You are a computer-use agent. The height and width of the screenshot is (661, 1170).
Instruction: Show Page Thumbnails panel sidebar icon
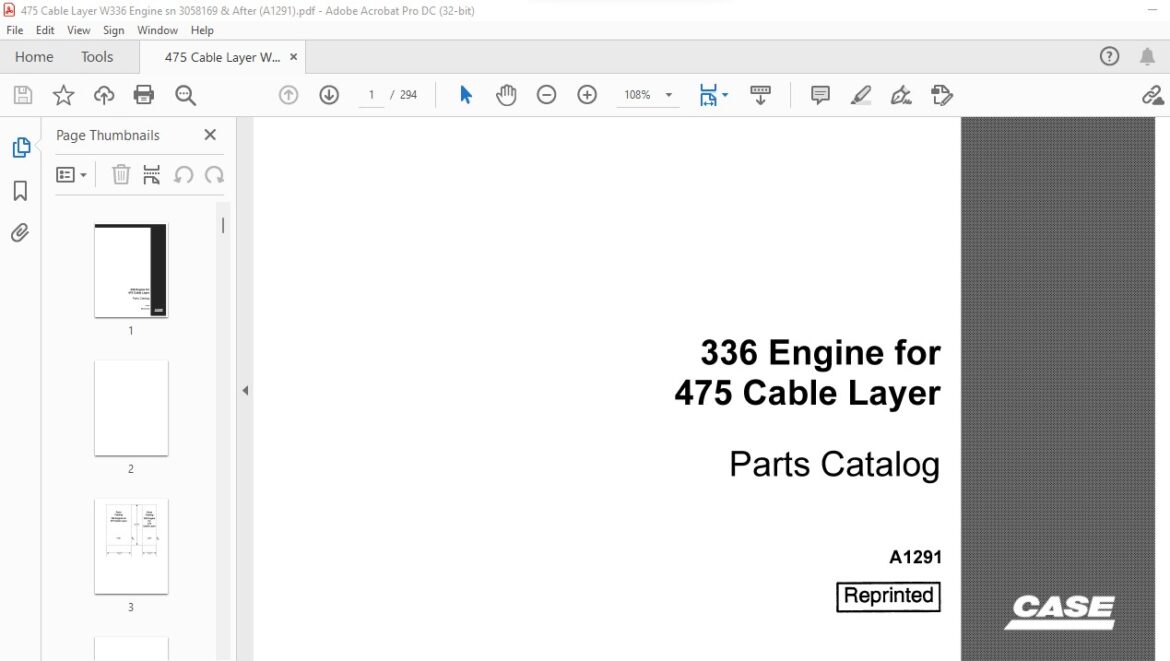[x=21, y=147]
